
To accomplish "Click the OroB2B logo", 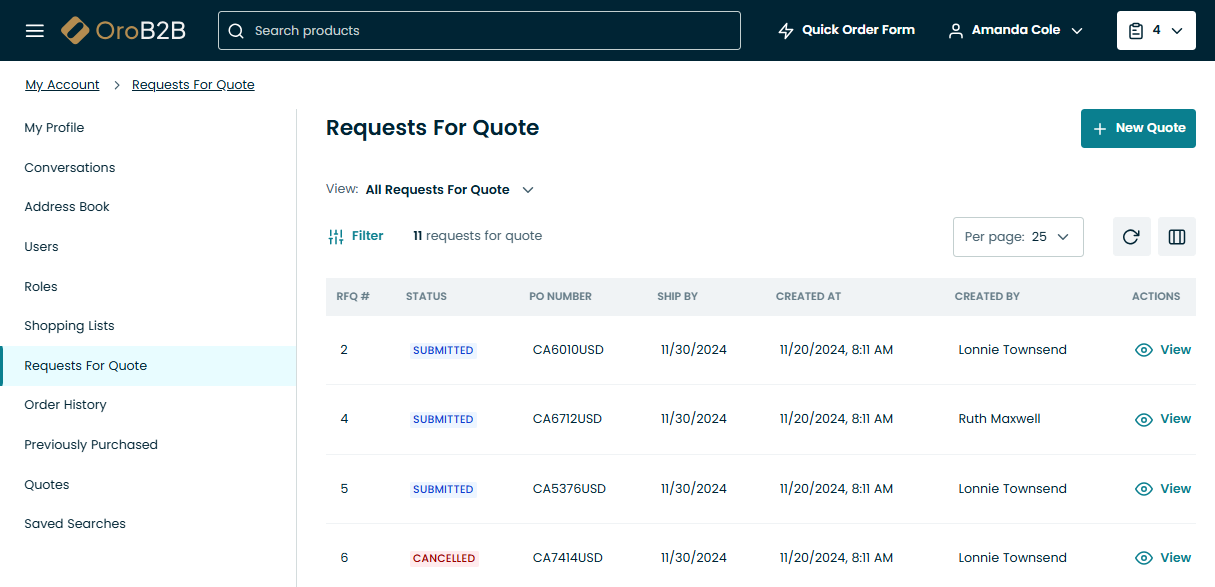I will click(x=124, y=31).
